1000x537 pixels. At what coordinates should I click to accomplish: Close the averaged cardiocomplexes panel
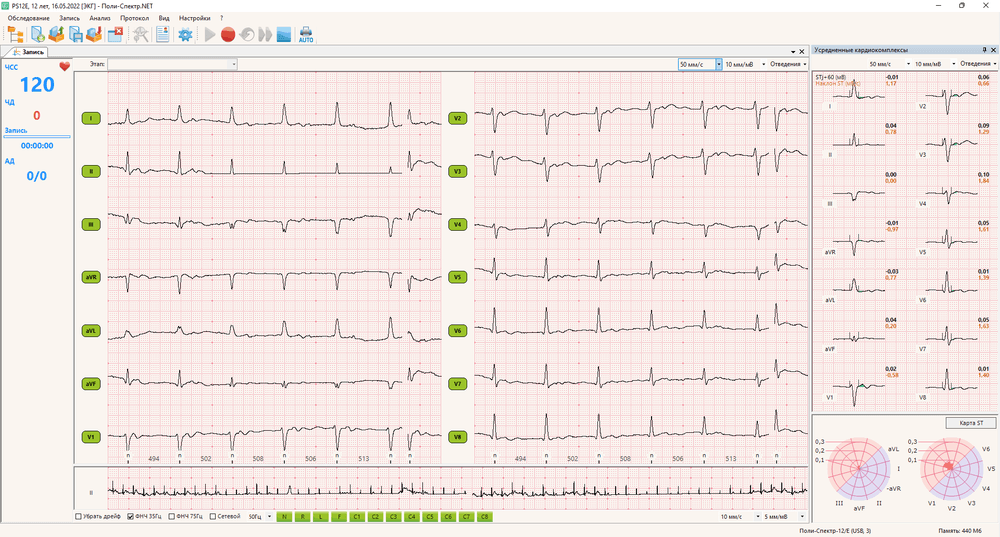point(993,50)
